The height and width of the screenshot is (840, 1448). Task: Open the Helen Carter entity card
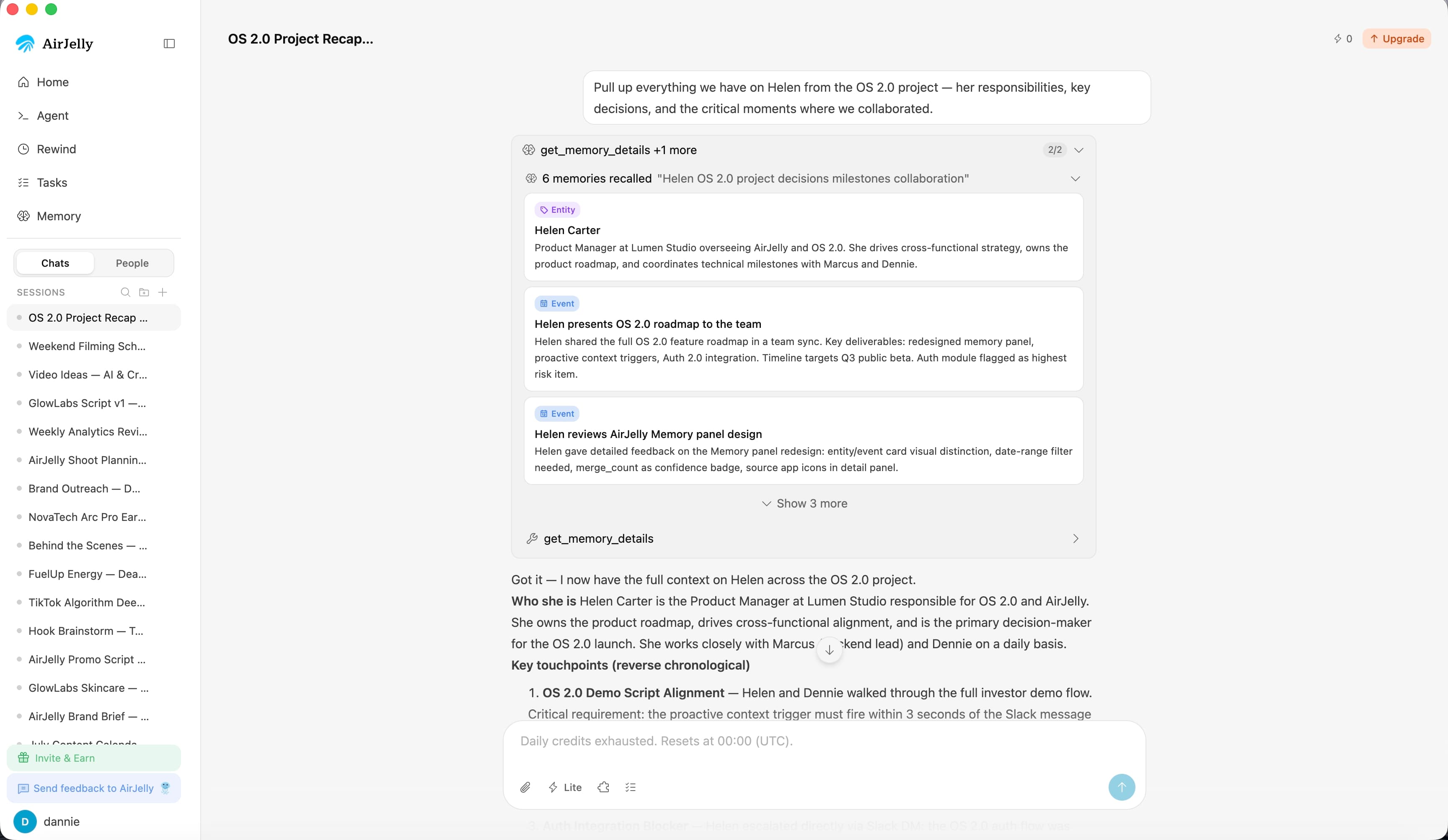803,237
